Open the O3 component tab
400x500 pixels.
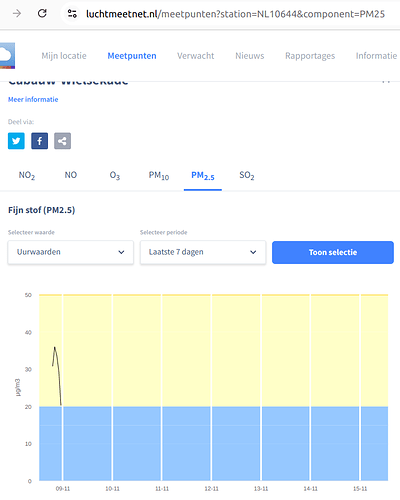click(x=115, y=175)
